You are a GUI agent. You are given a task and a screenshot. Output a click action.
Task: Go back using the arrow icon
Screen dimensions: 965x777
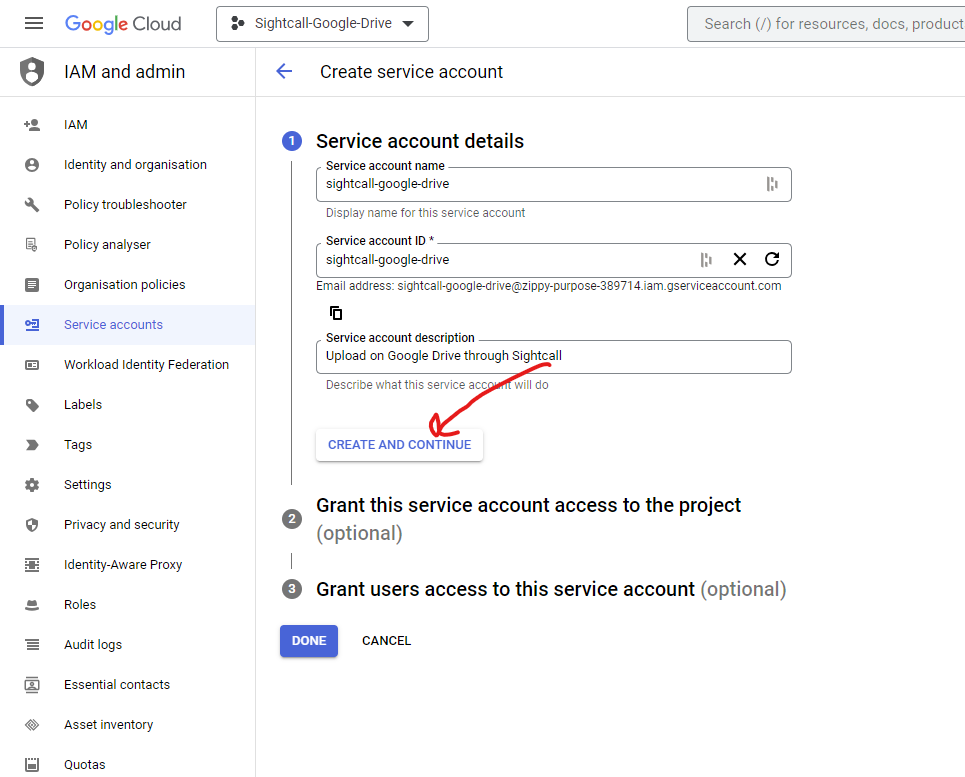click(284, 71)
